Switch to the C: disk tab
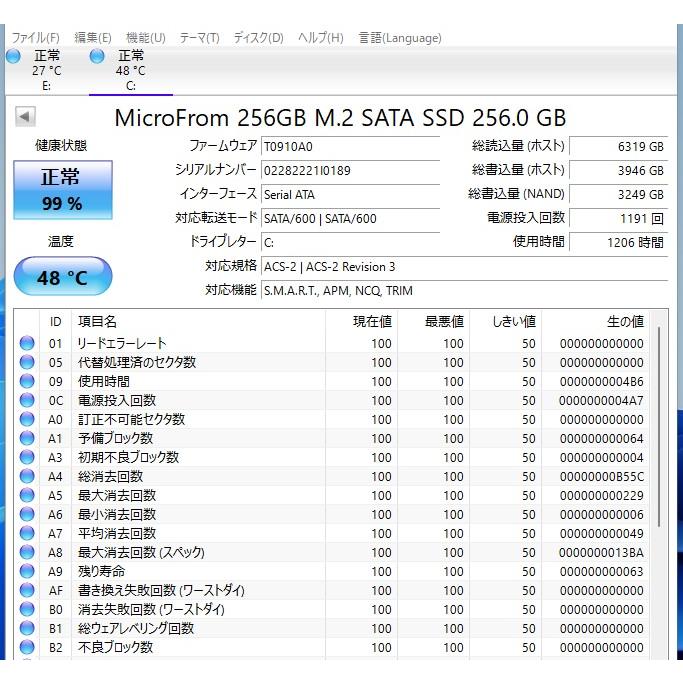This screenshot has height=683, width=683. [x=131, y=71]
